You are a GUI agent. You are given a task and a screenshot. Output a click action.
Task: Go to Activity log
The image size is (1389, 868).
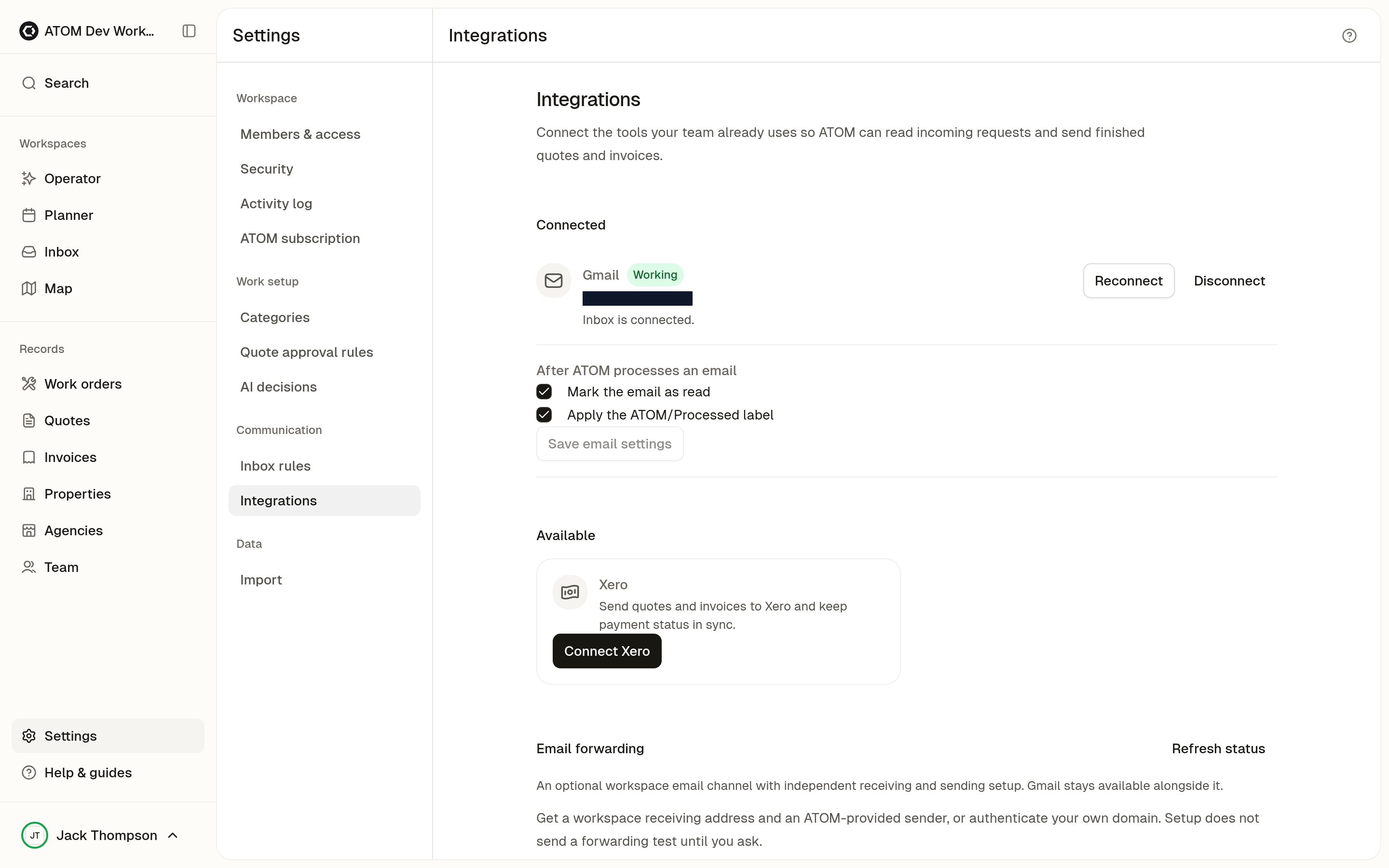point(324,204)
